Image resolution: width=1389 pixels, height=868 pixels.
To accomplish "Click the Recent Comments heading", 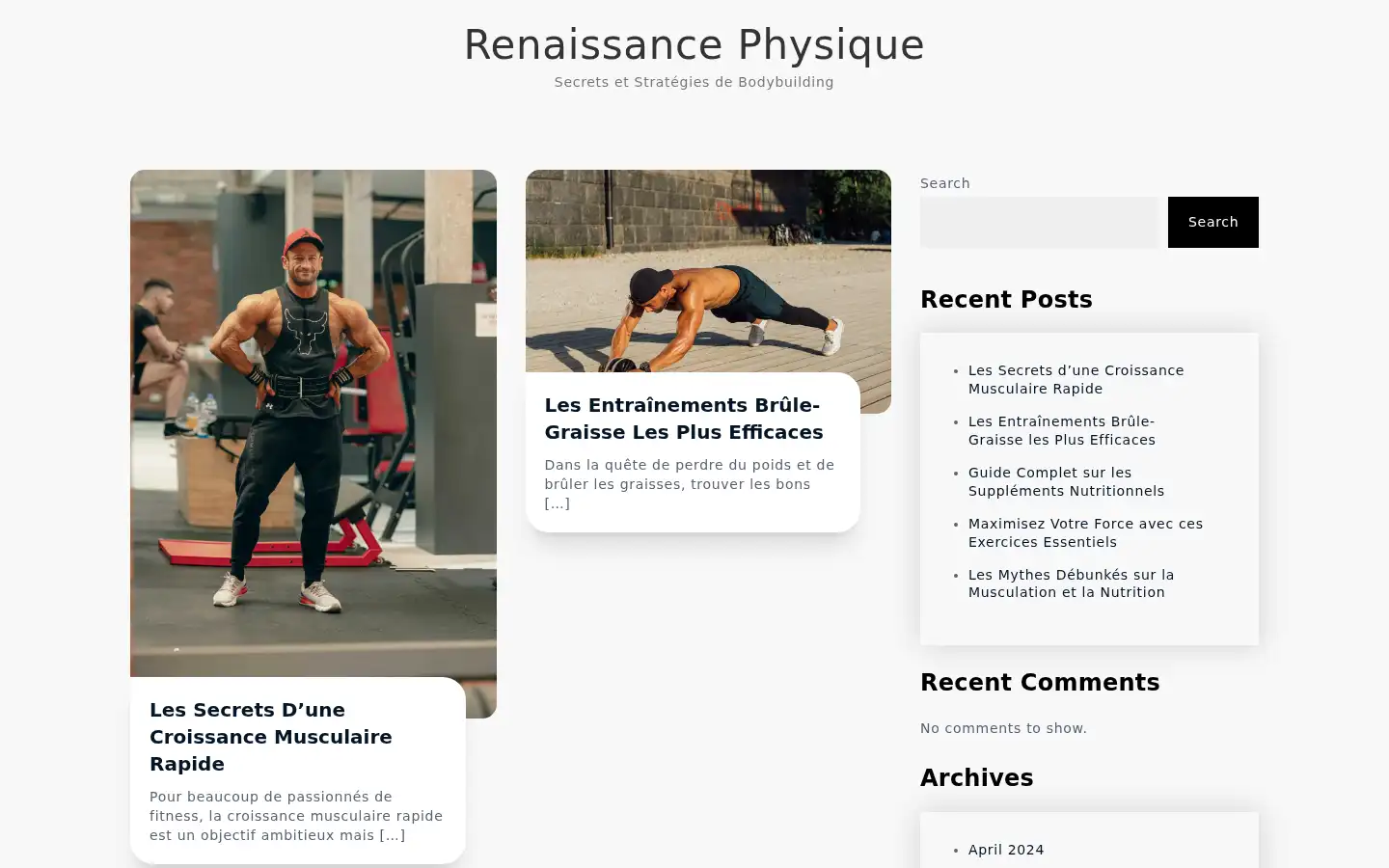I will point(1040,683).
